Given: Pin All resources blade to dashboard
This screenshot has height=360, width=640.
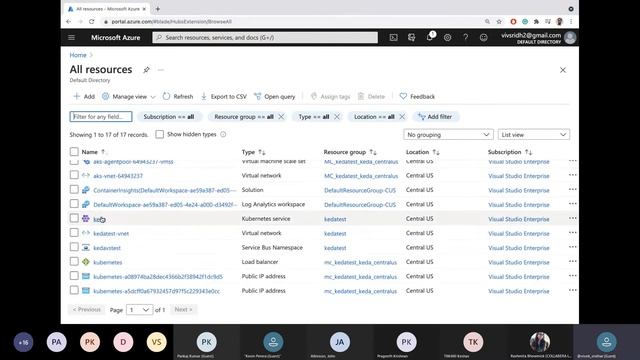Looking at the screenshot, I should (146, 70).
